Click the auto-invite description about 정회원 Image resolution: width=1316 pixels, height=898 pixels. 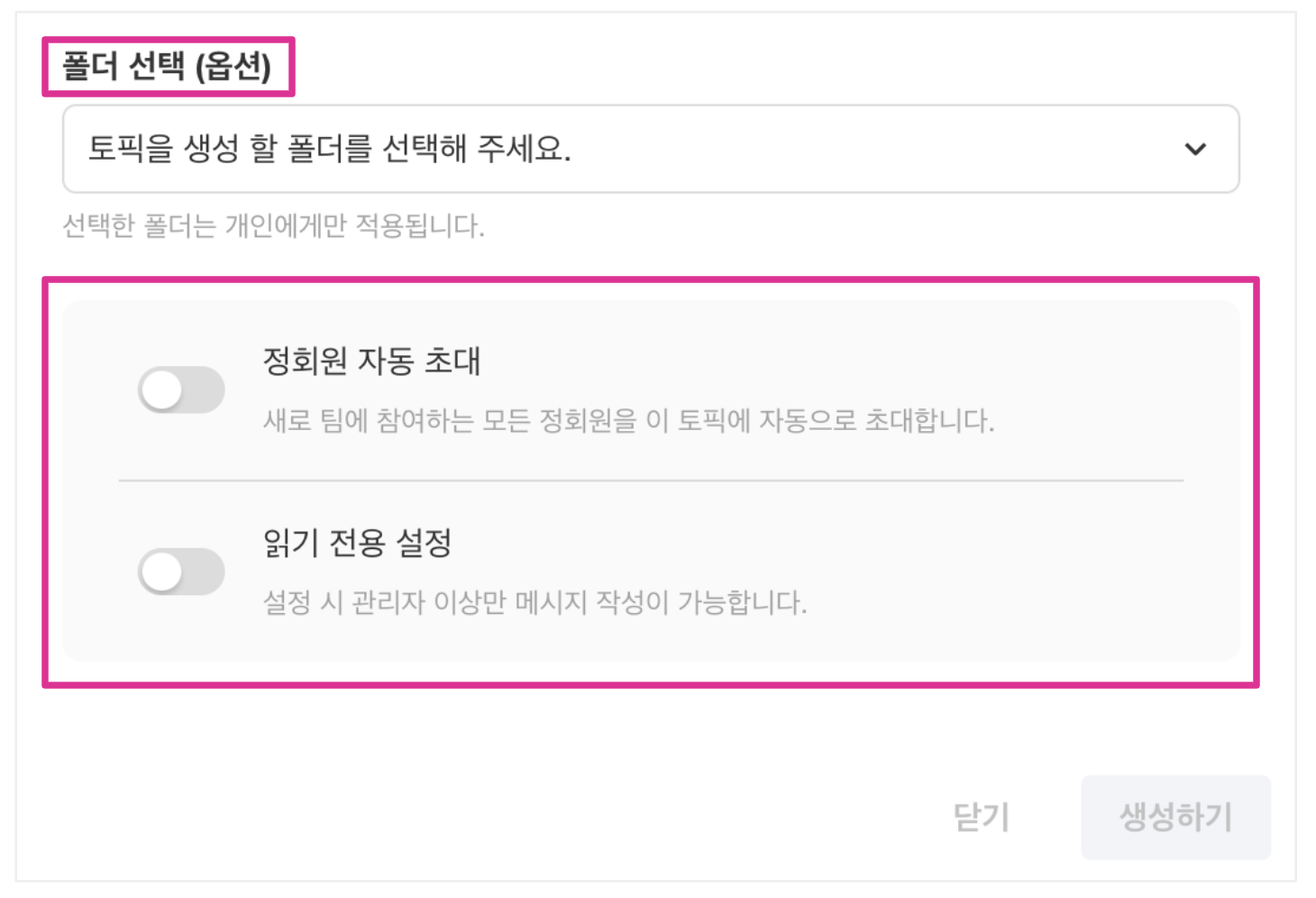coord(628,421)
